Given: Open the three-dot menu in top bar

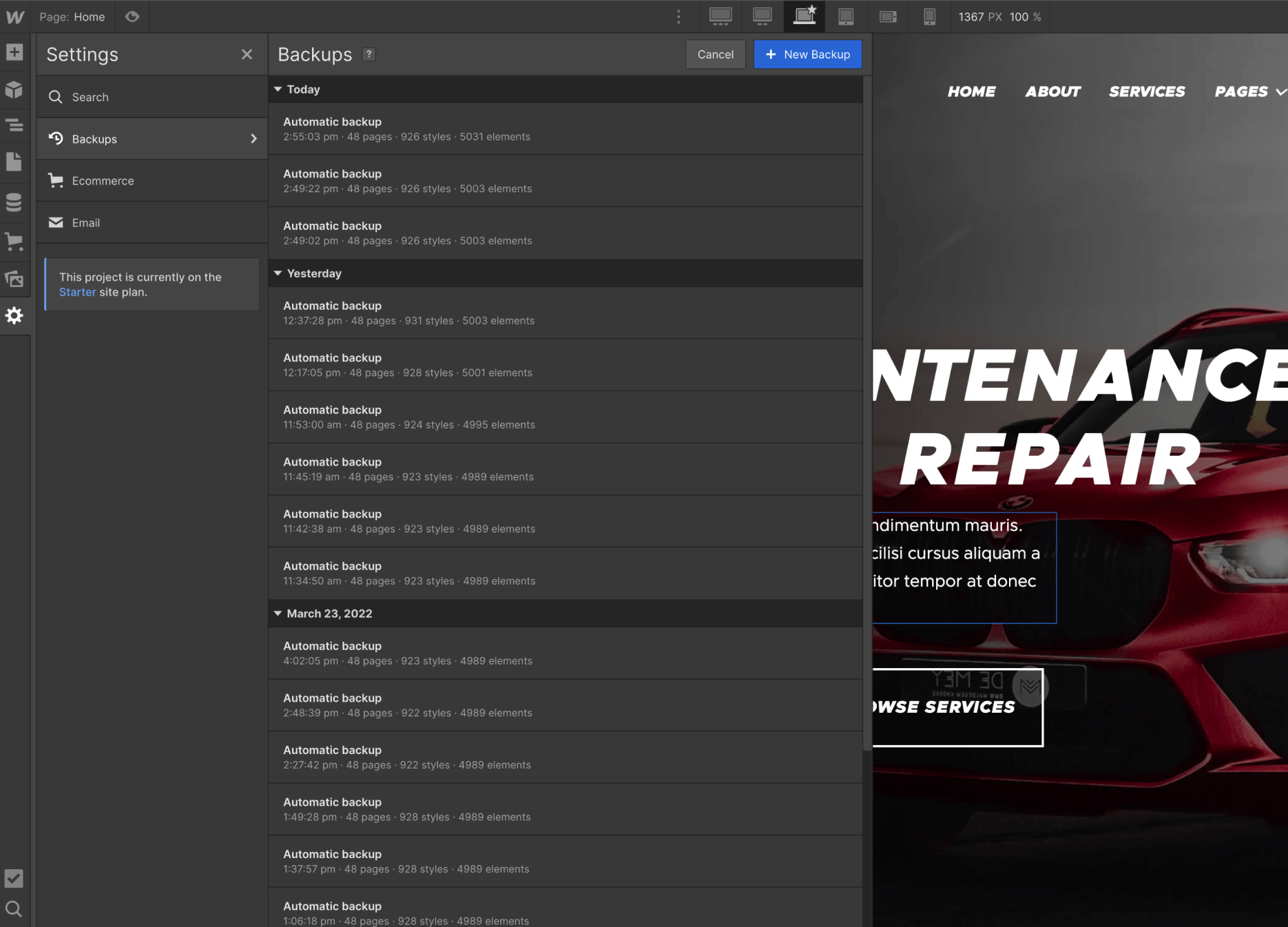Looking at the screenshot, I should [x=678, y=17].
